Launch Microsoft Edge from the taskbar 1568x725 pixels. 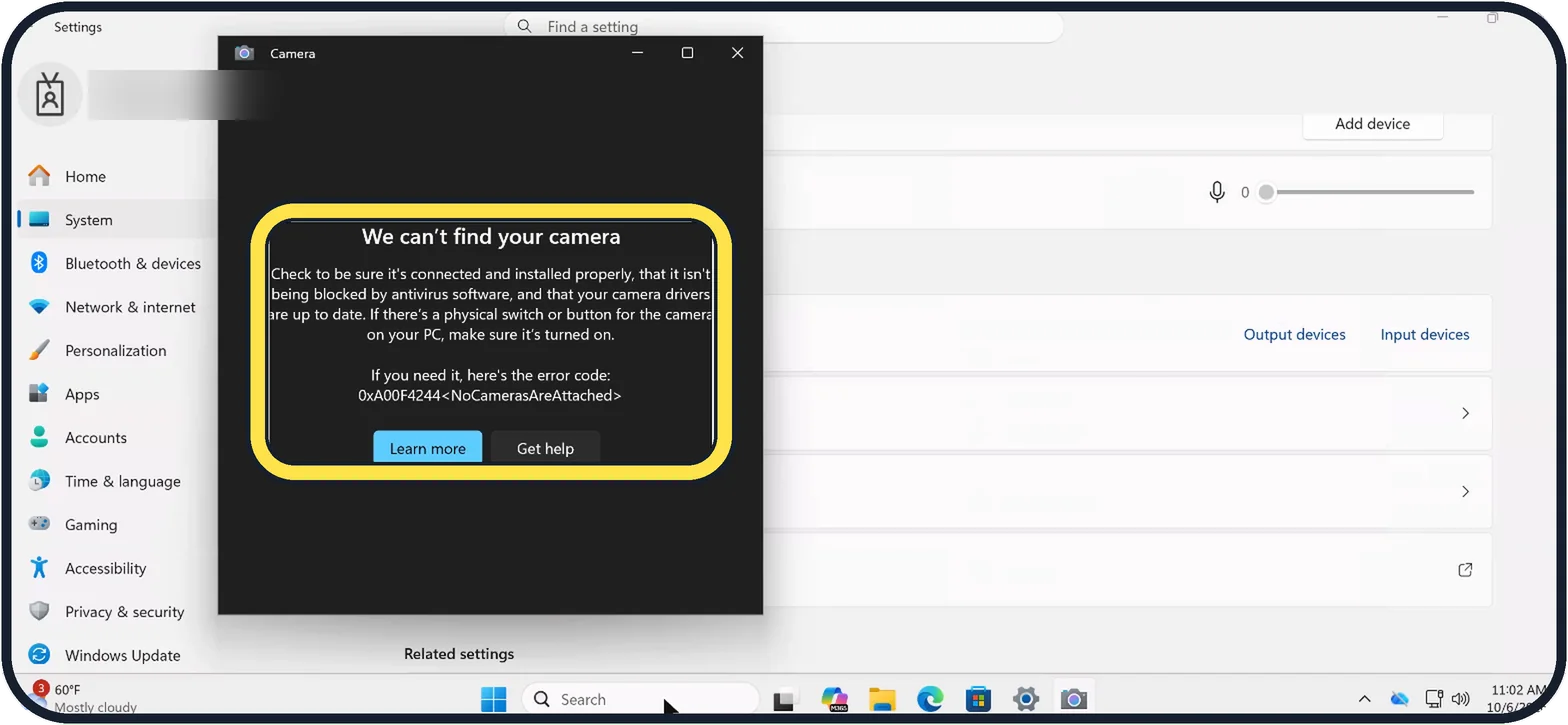click(930, 699)
